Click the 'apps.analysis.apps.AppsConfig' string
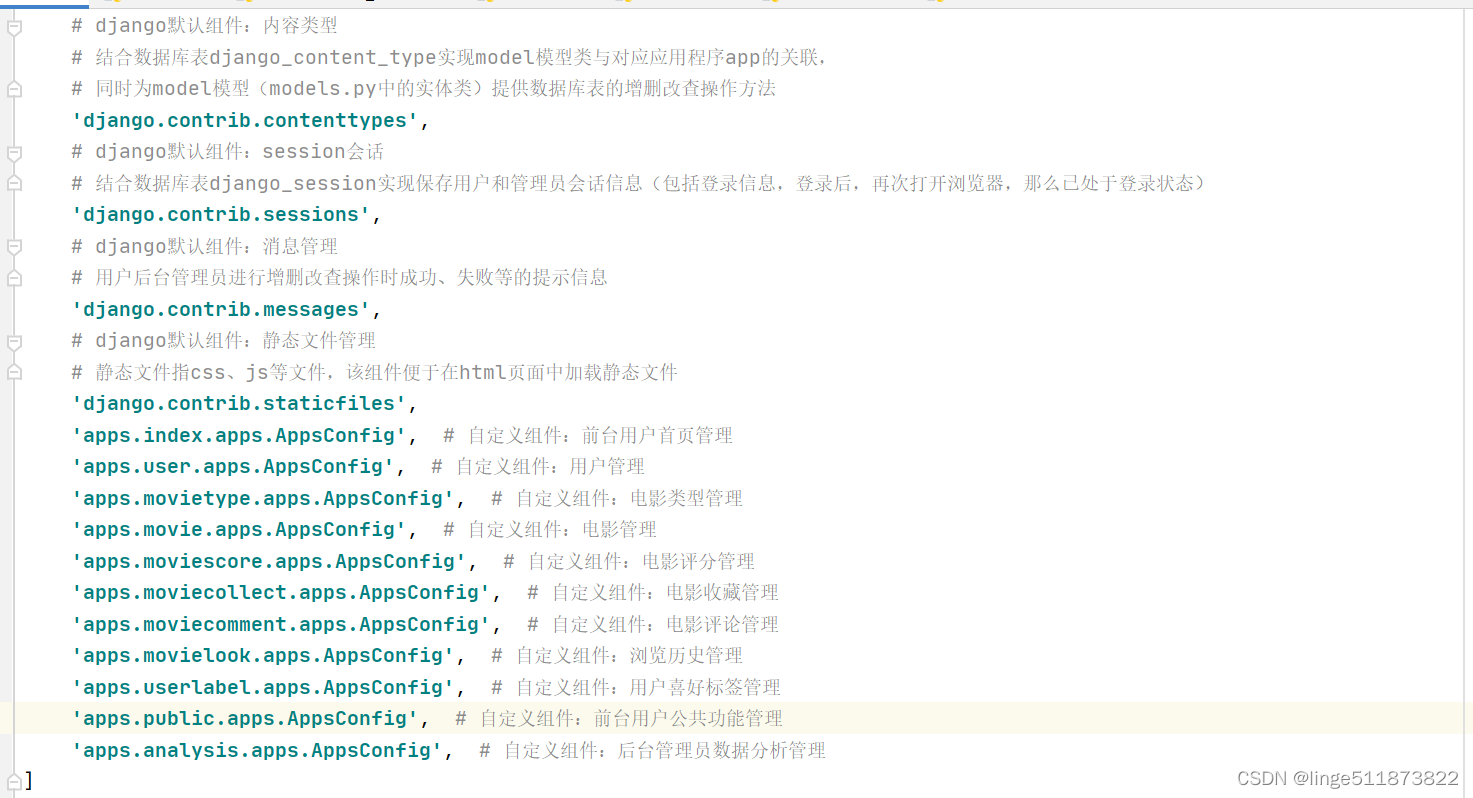 point(257,751)
